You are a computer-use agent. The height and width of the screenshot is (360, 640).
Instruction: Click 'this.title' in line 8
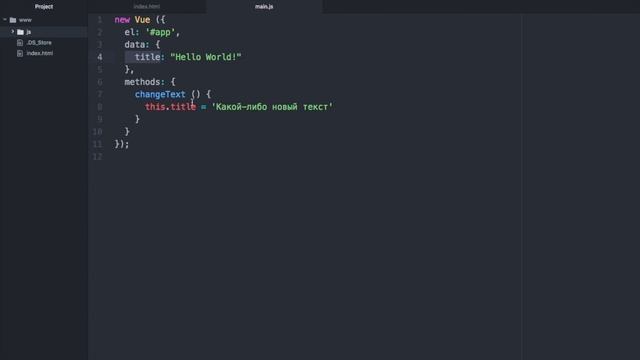pyautogui.click(x=171, y=107)
